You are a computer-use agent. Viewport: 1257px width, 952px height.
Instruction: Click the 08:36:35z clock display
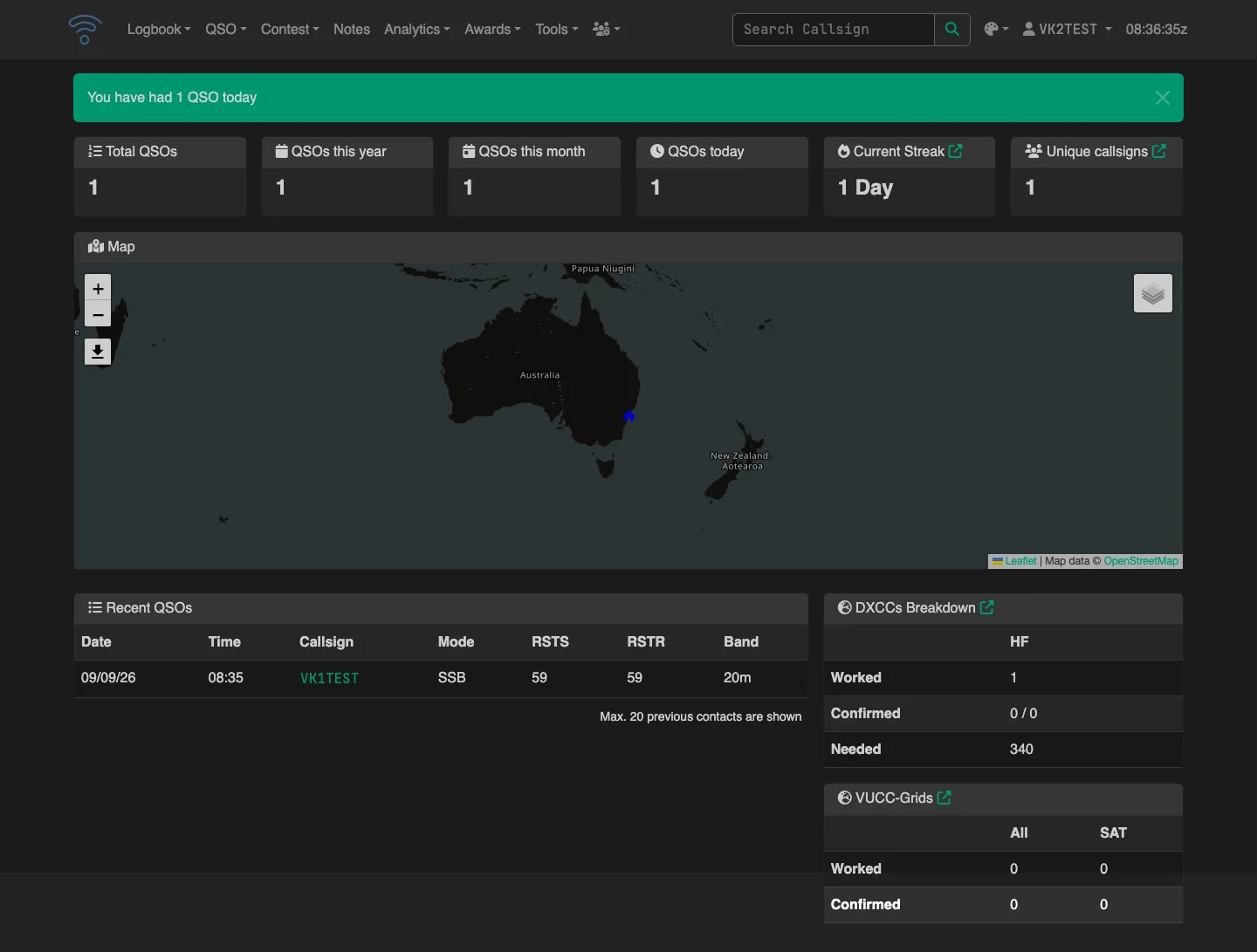(x=1157, y=29)
